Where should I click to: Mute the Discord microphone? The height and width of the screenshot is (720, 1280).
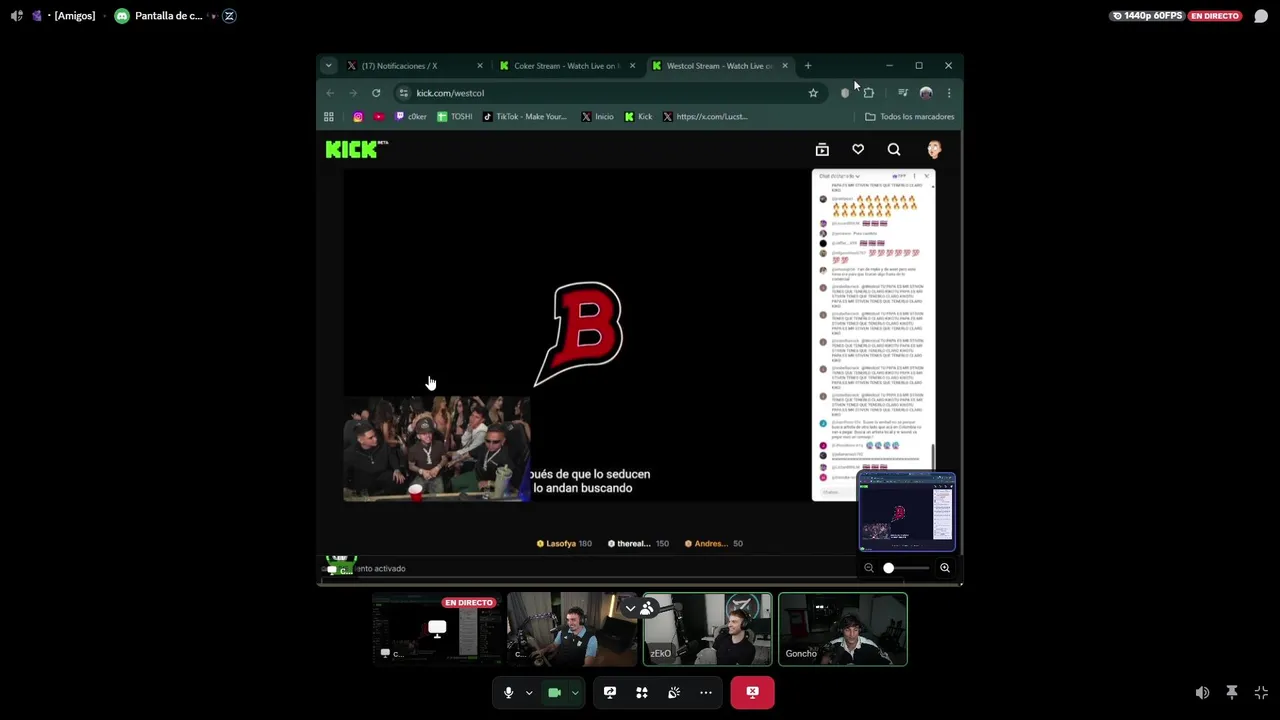point(508,692)
